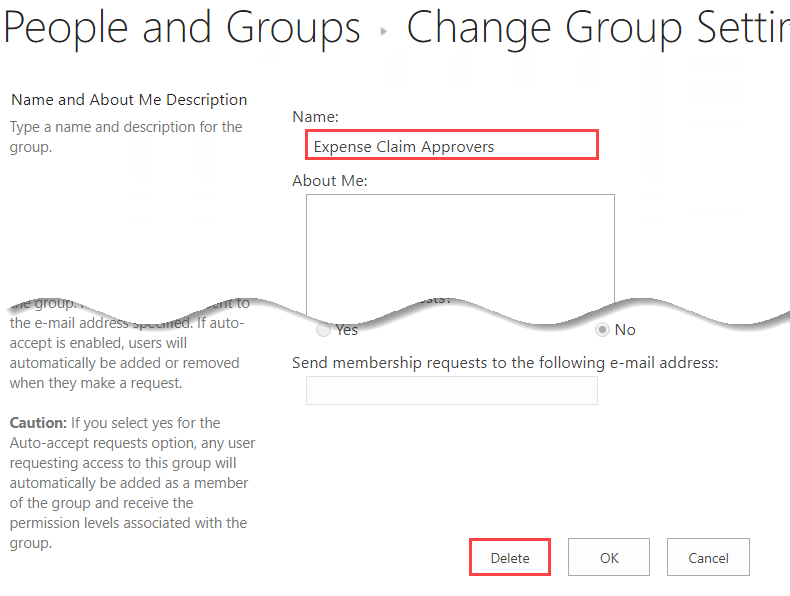This screenshot has width=790, height=596.
Task: Focus the About Me text area
Action: (x=460, y=250)
